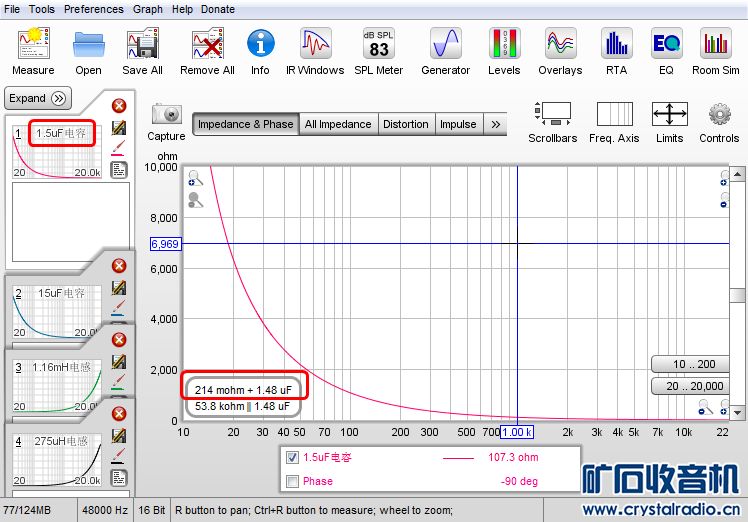The width and height of the screenshot is (748, 522).
Task: Enable the Phase trace checkbox
Action: (x=292, y=481)
